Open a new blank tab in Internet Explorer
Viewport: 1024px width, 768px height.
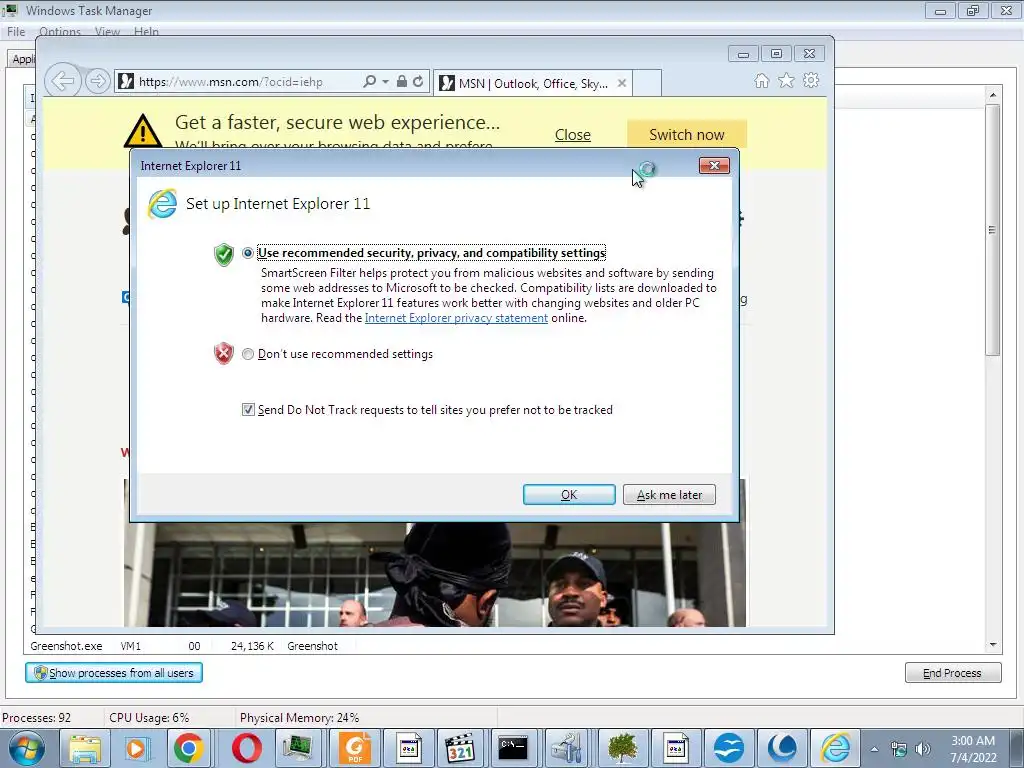(x=647, y=83)
